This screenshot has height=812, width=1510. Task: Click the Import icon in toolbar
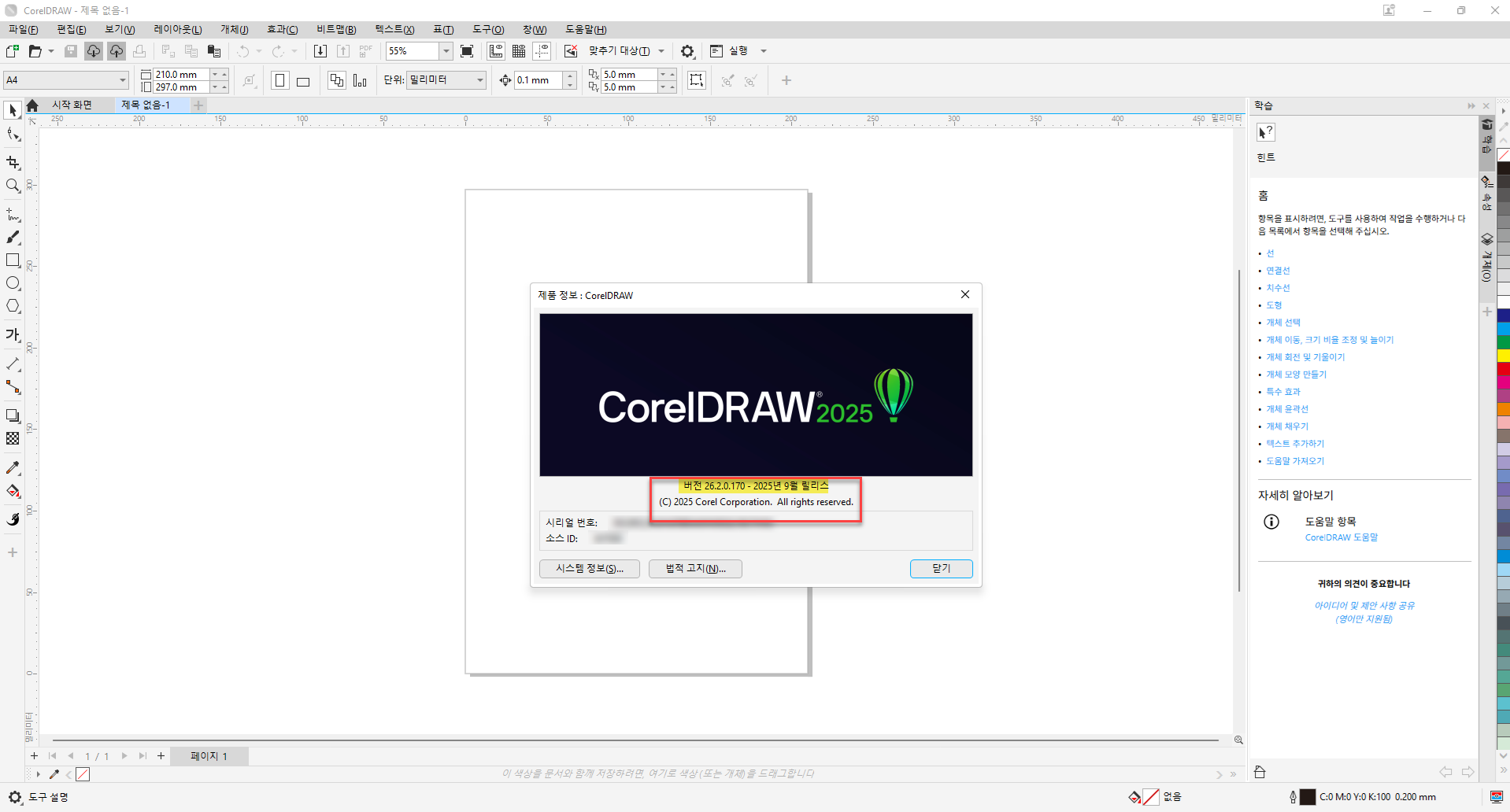tap(320, 51)
